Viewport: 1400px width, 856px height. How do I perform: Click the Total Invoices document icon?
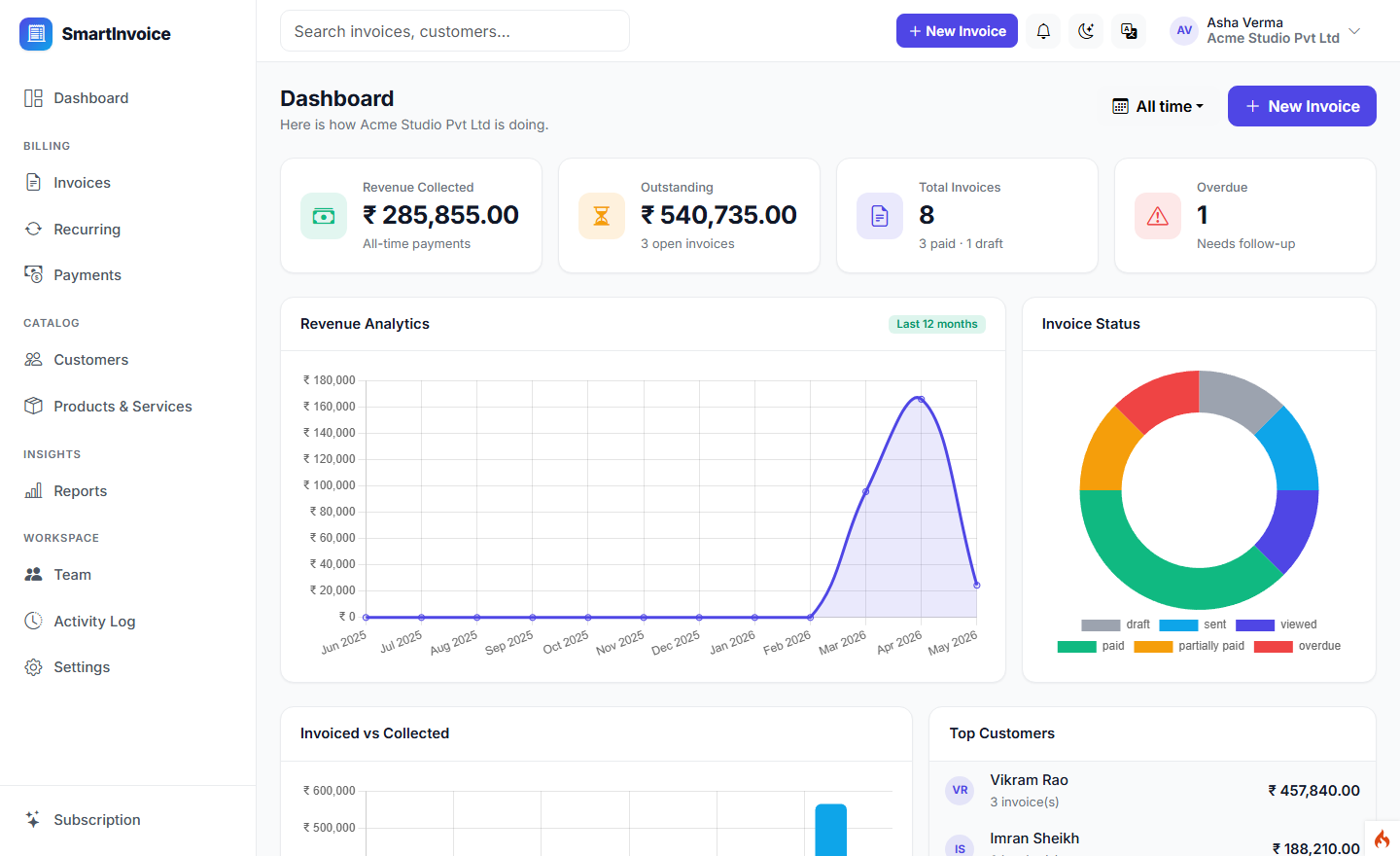point(880,216)
